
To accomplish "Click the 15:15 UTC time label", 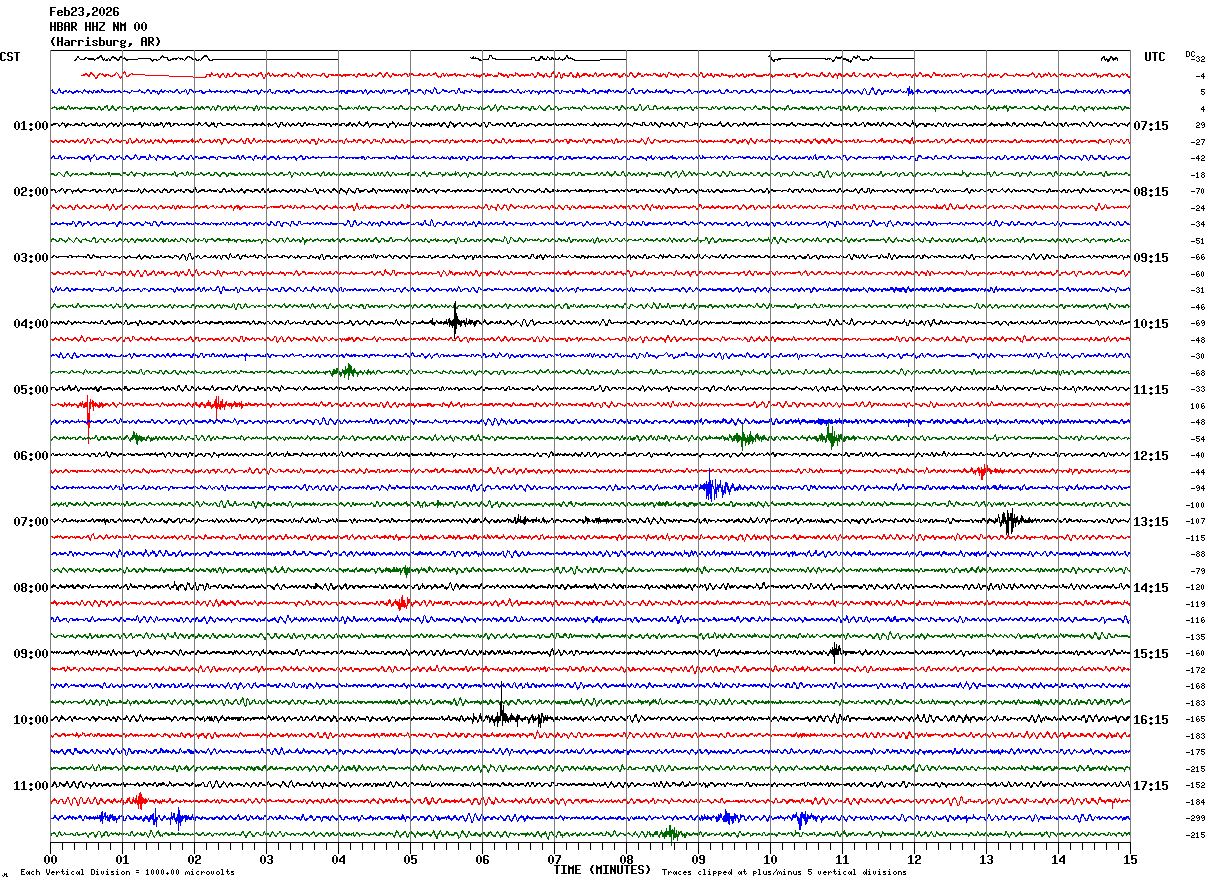I will coord(1151,654).
